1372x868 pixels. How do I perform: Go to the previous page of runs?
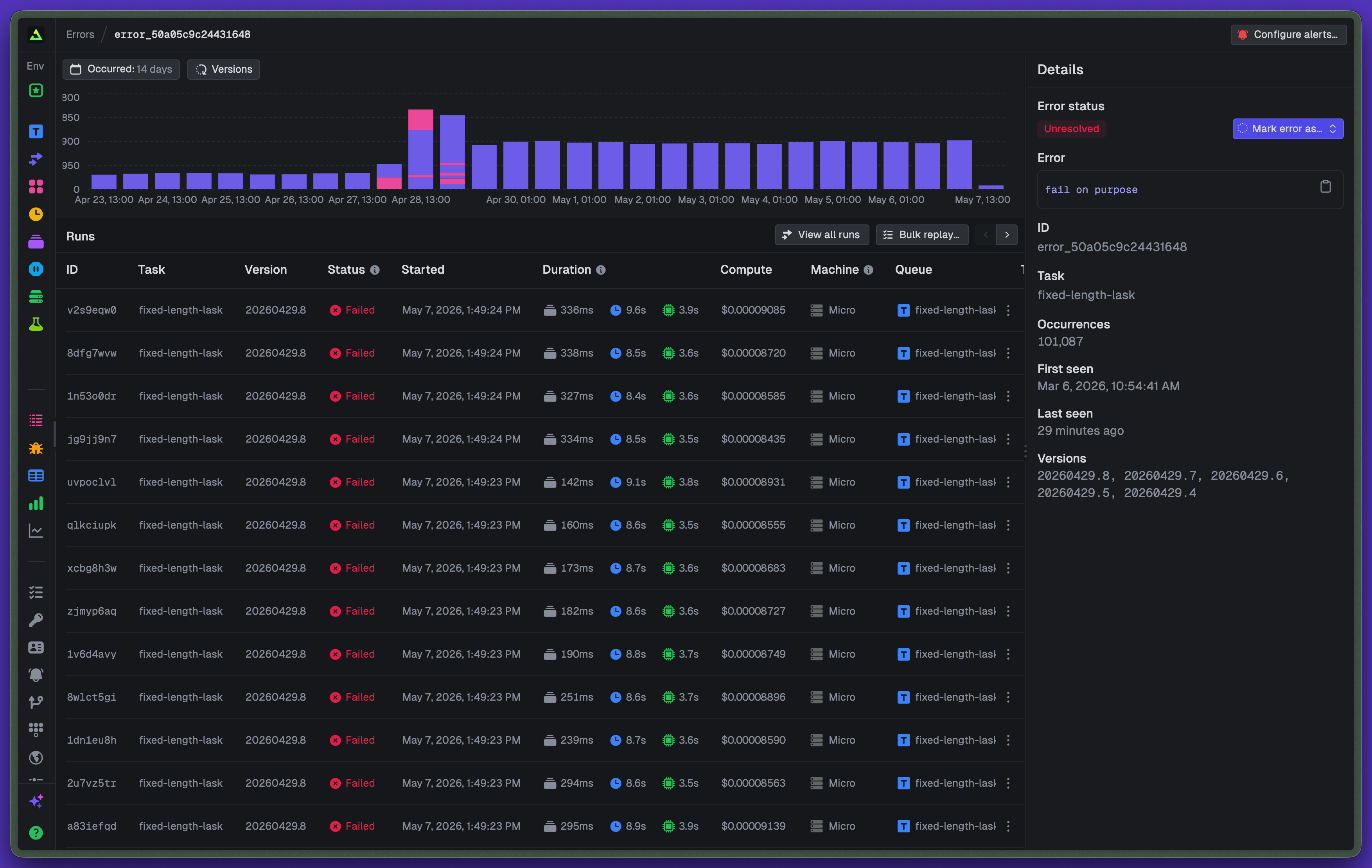(986, 235)
